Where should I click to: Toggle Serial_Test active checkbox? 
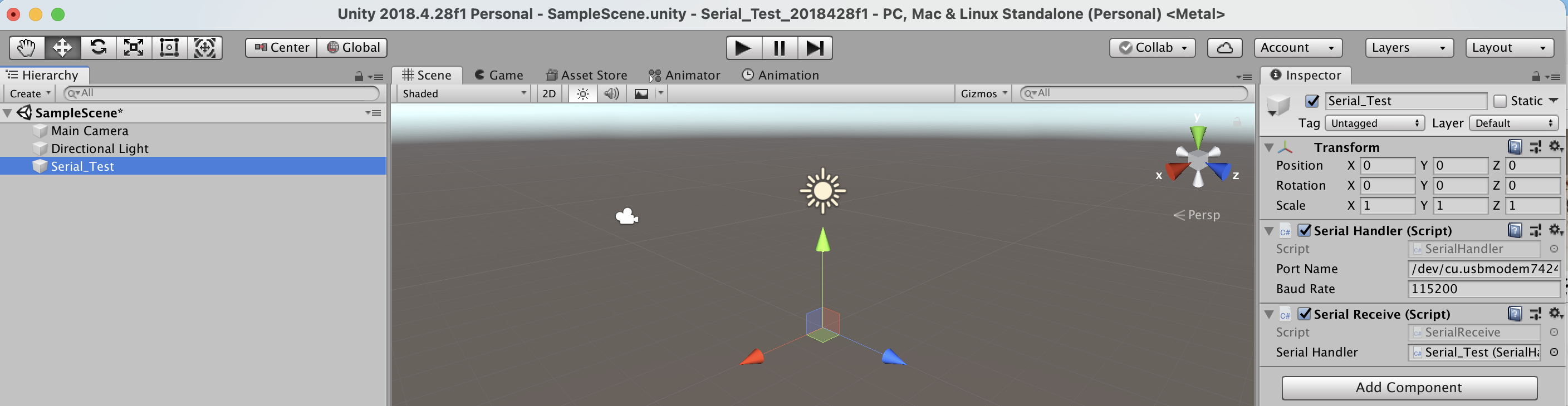(1312, 101)
